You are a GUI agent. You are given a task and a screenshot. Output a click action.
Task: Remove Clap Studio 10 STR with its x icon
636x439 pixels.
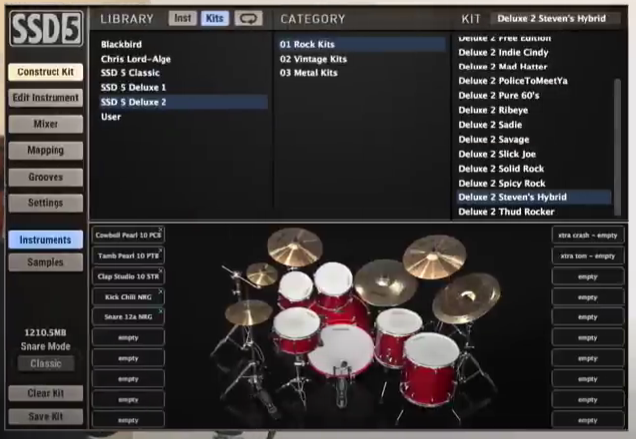click(x=161, y=271)
